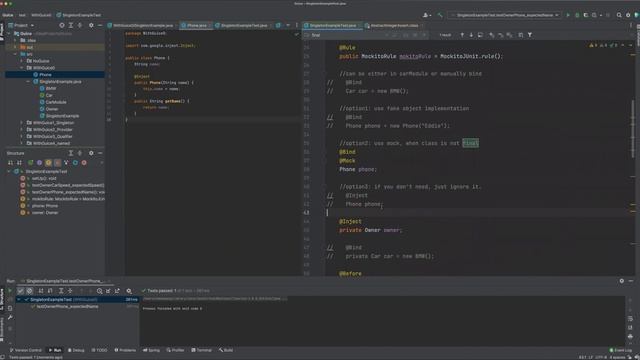Open Build tool window button at bottom
640x360 pixels.
[226, 350]
